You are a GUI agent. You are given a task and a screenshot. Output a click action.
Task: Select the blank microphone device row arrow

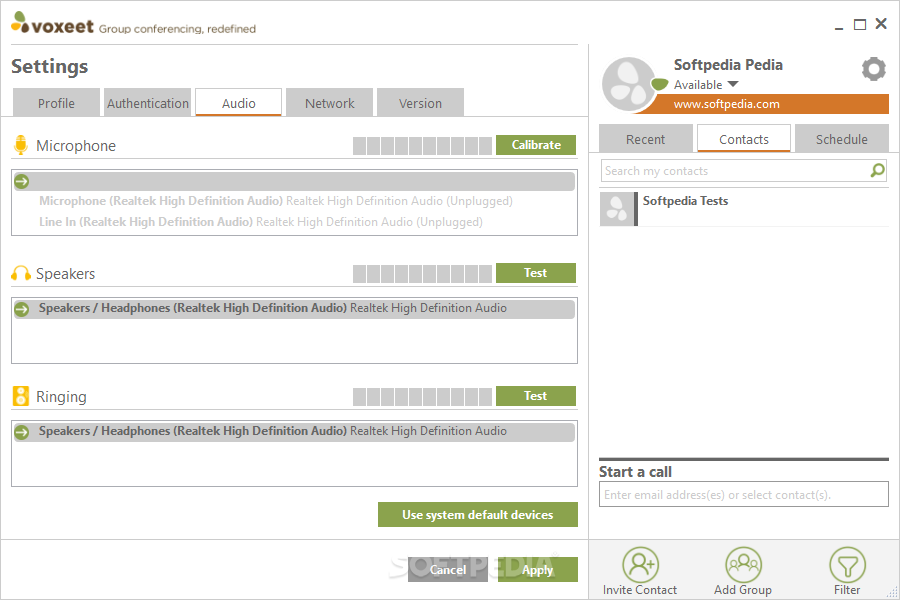22,181
